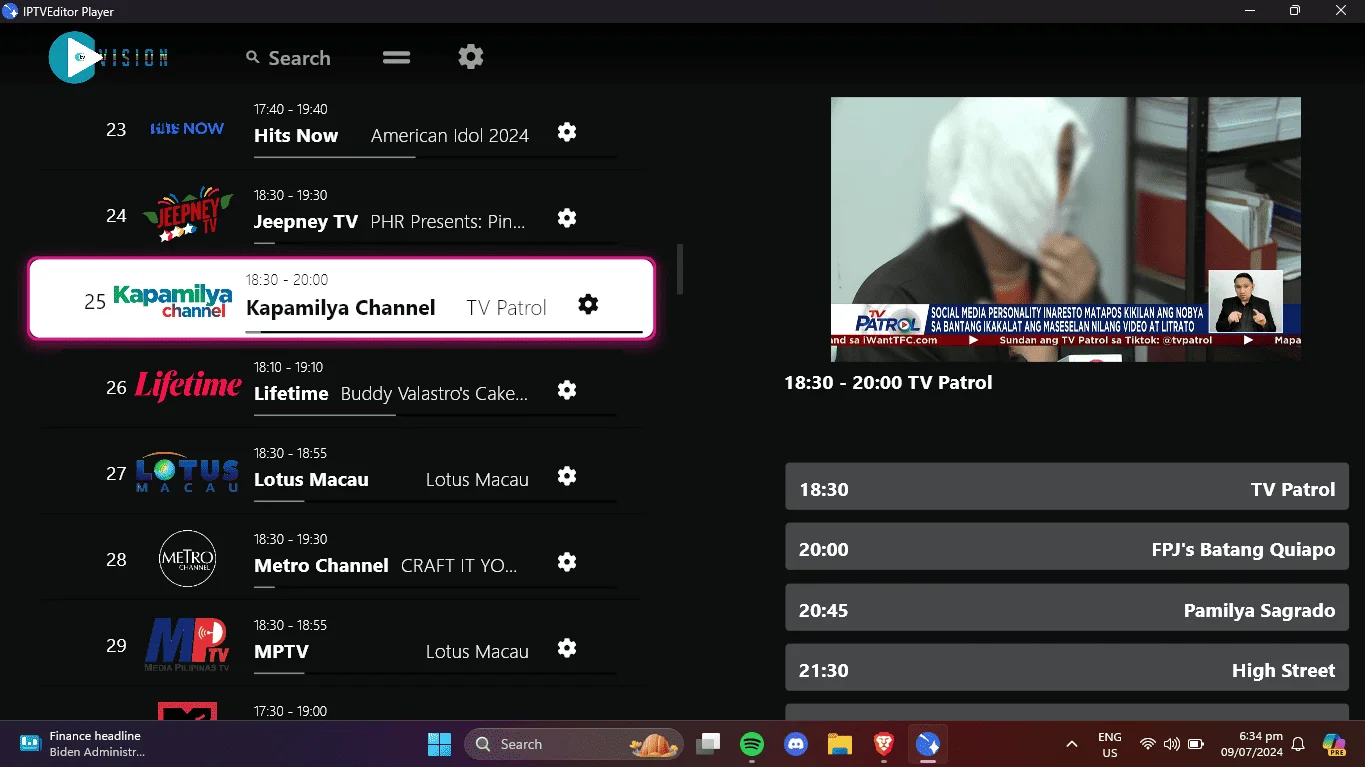Open settings gear for Jeepney TV
Image resolution: width=1365 pixels, height=767 pixels.
tap(567, 218)
